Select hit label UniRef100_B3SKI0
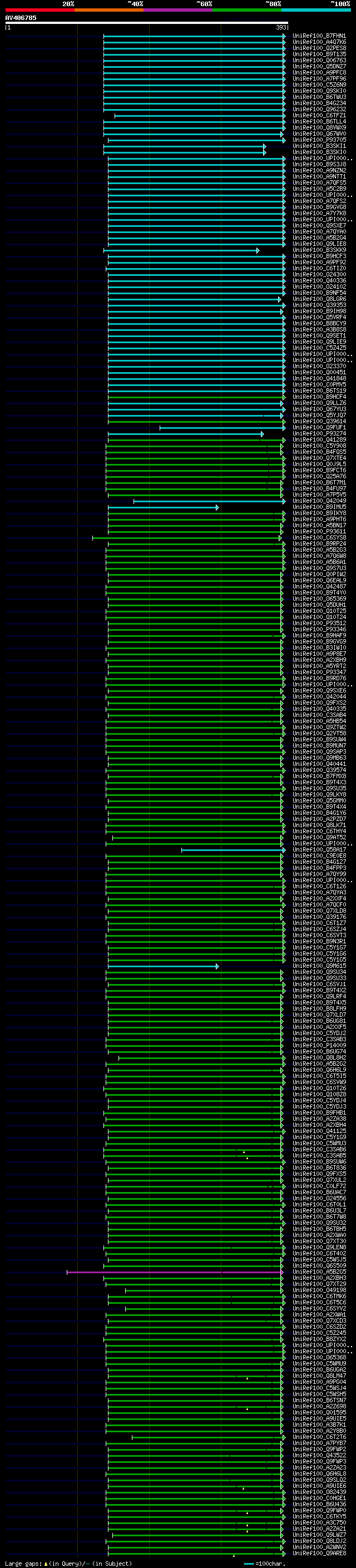 (319, 152)
